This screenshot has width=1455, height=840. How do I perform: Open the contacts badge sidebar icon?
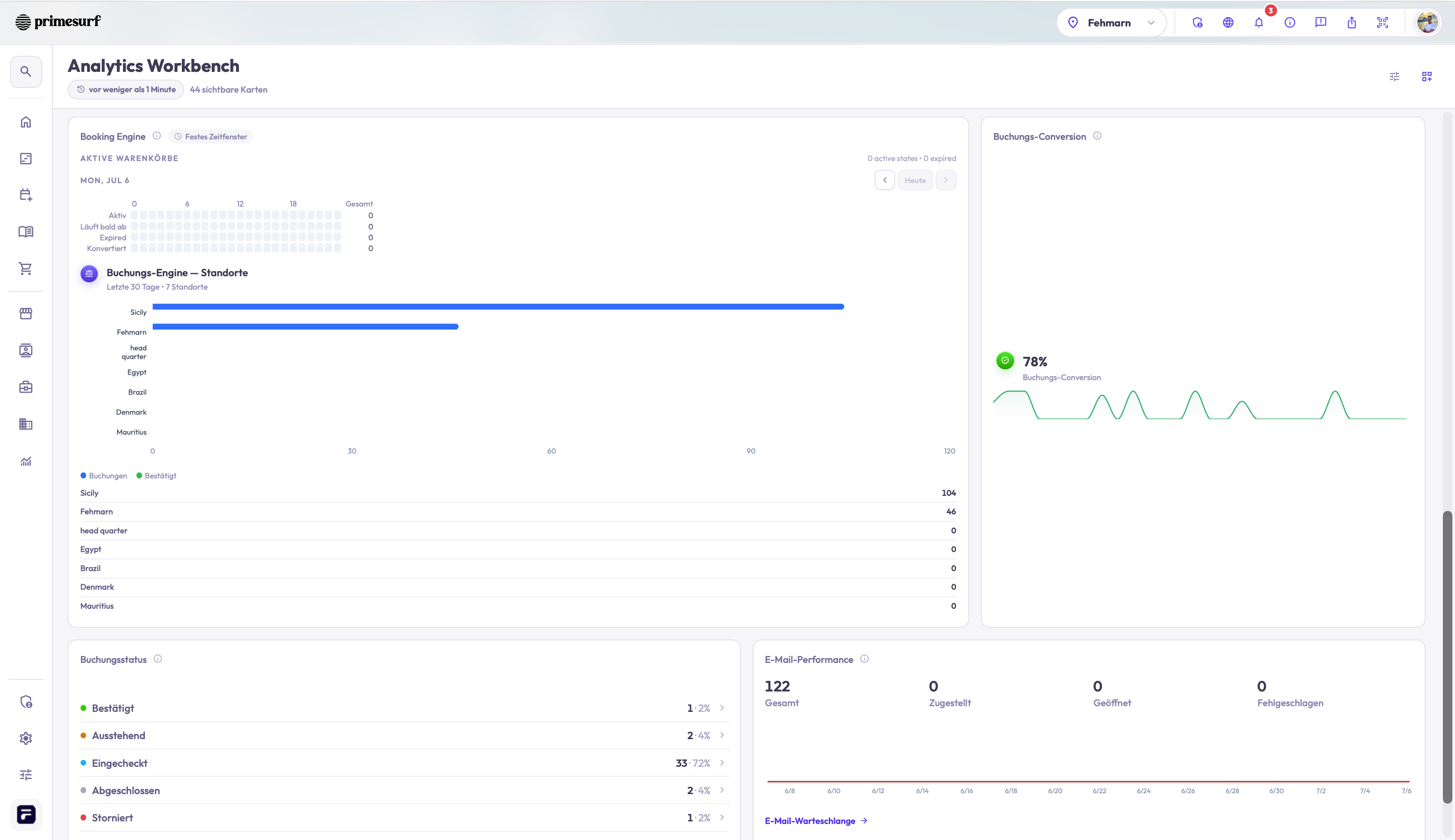click(26, 350)
